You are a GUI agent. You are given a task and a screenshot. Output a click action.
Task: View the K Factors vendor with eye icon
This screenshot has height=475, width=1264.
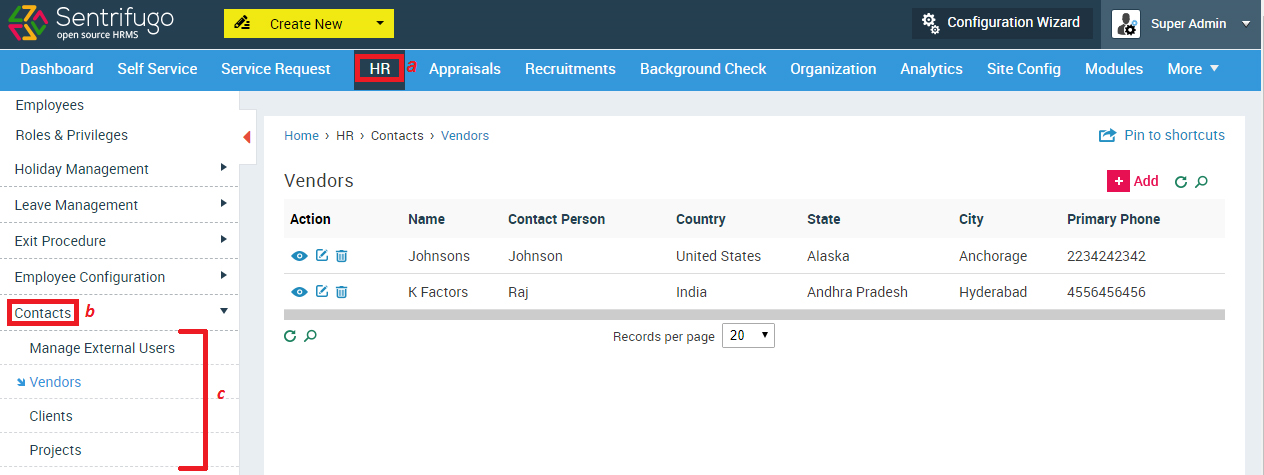click(x=299, y=292)
